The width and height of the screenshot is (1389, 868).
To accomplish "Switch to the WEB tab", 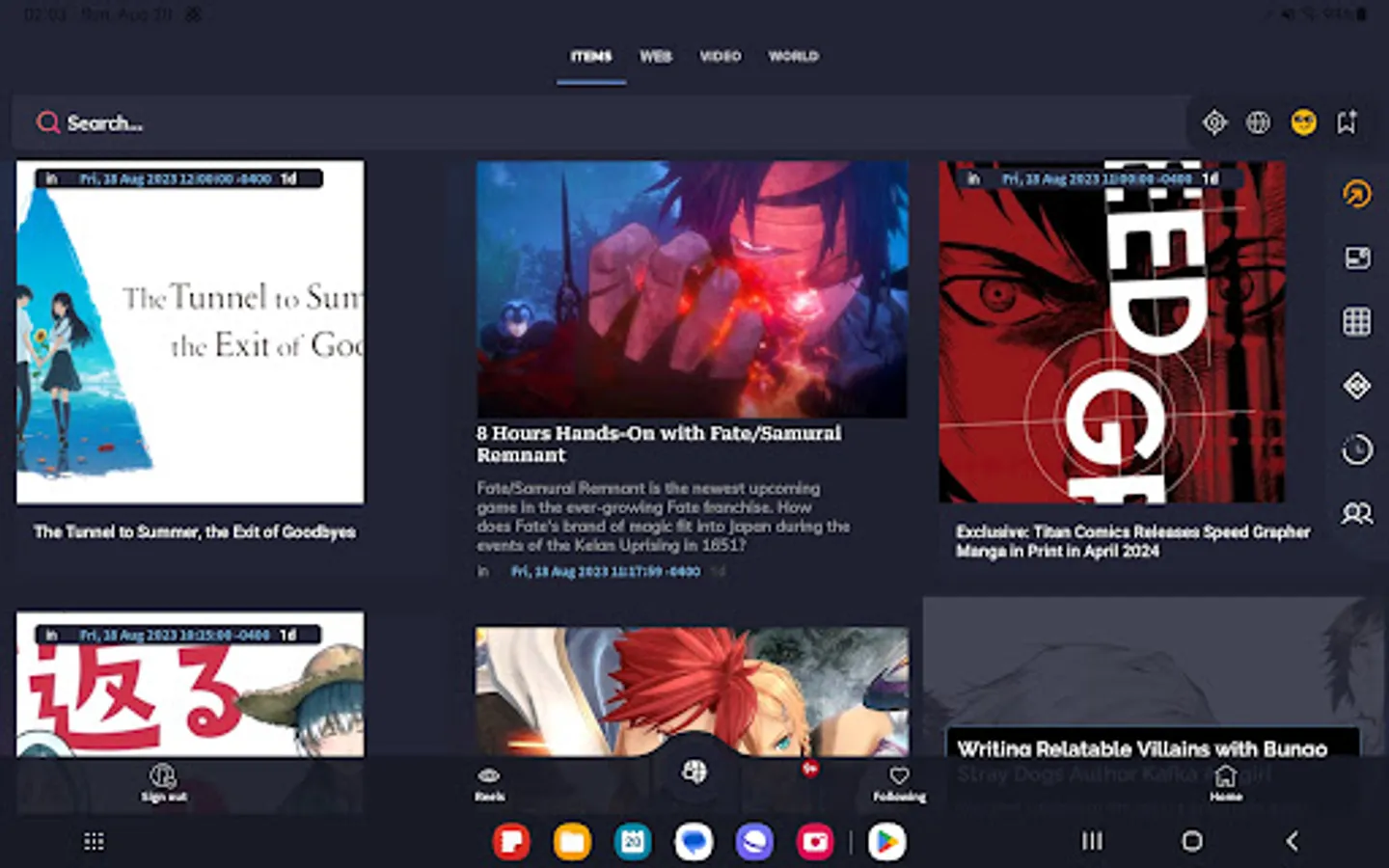I will 656,56.
